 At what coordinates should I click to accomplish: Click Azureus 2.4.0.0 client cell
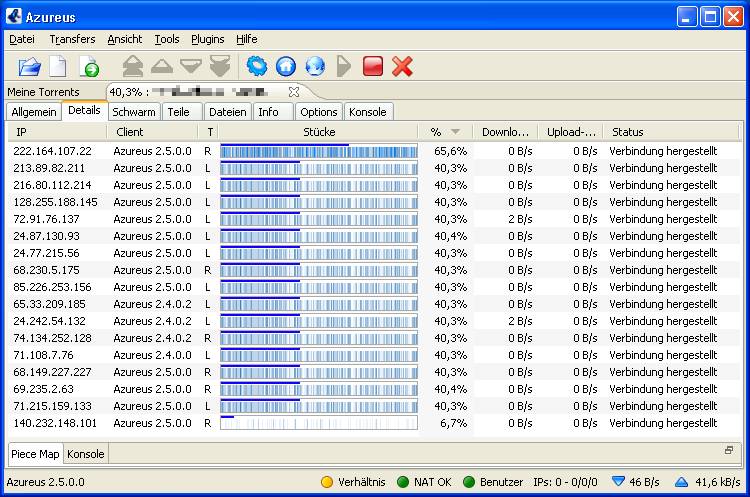(153, 355)
